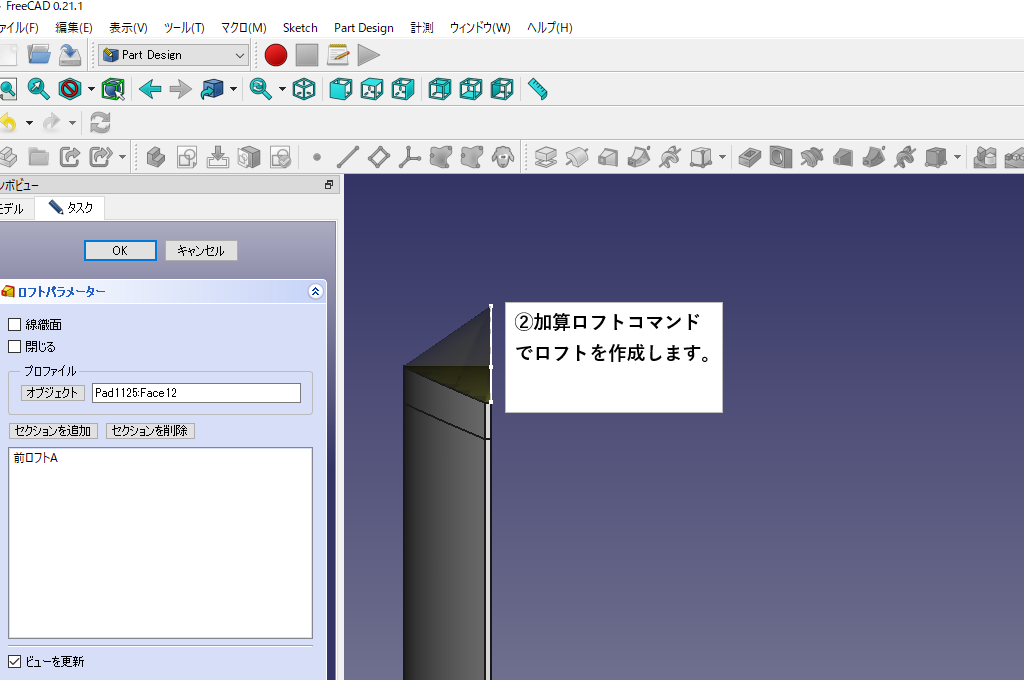This screenshot has width=1024, height=680.
Task: Uncheck the ビューを更新 checkbox
Action: click(14, 661)
